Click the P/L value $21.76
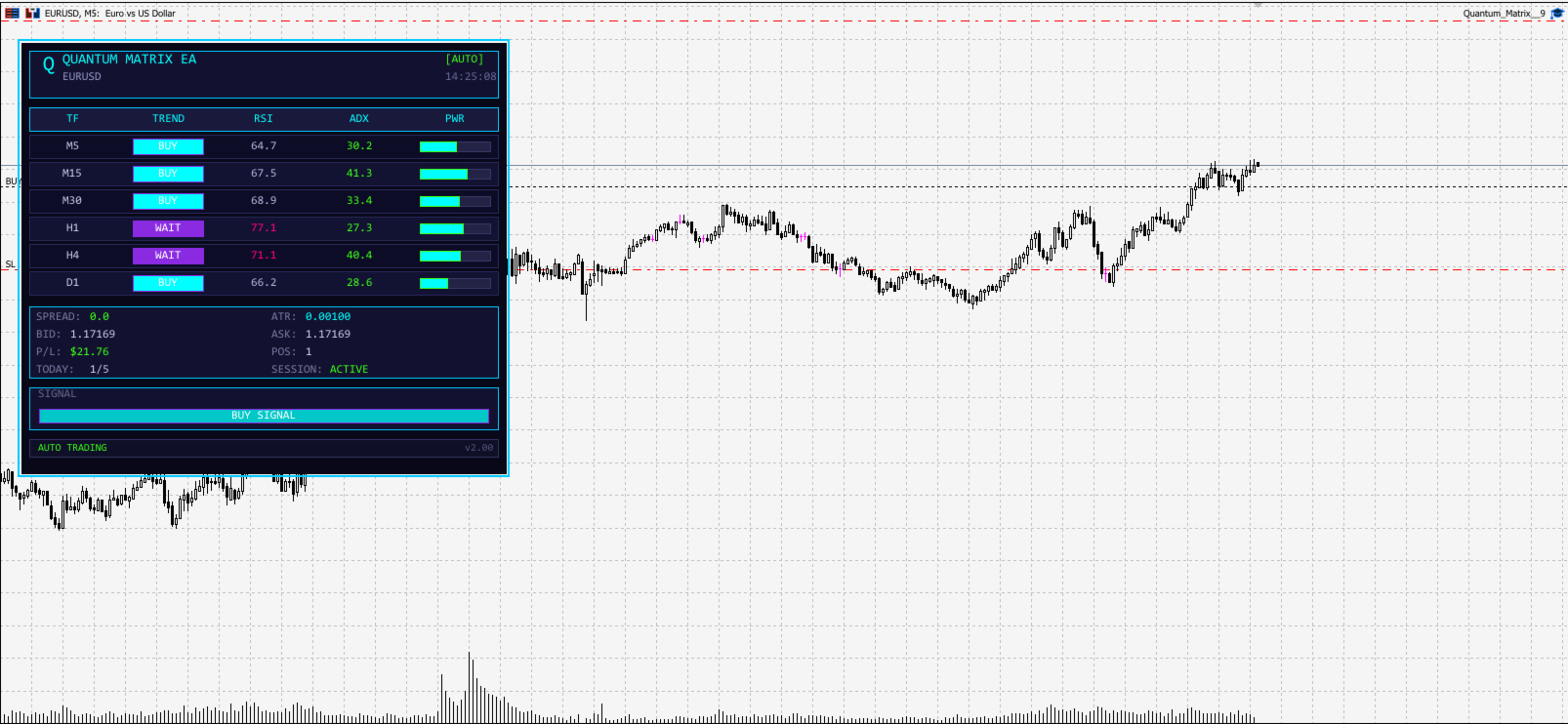 coord(90,352)
